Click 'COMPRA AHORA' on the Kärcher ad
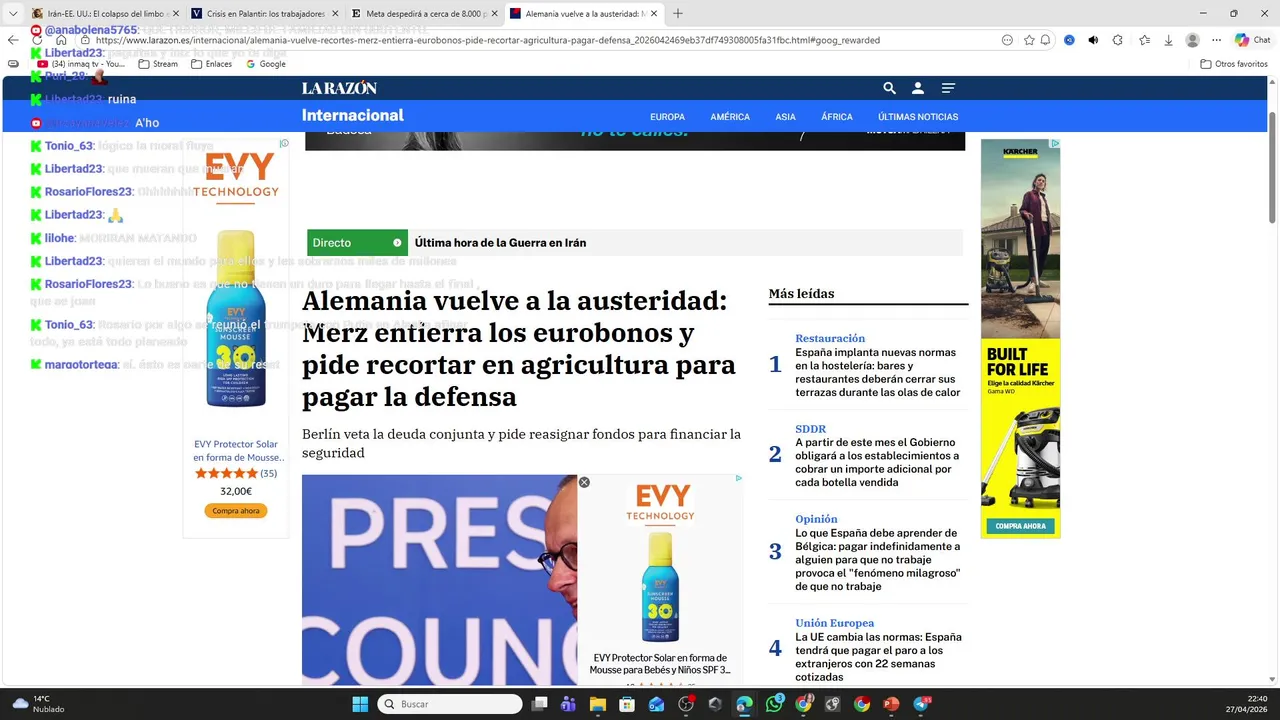The height and width of the screenshot is (720, 1280). coord(1020,526)
